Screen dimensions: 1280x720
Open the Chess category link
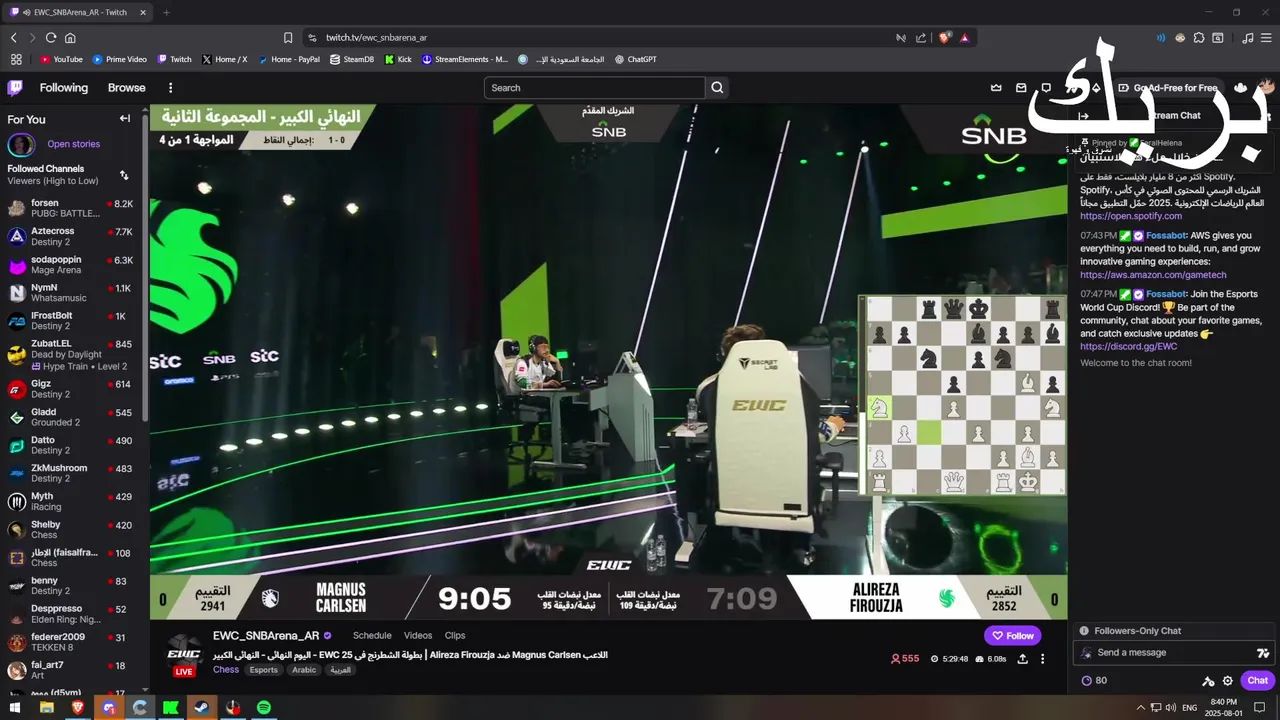point(226,670)
